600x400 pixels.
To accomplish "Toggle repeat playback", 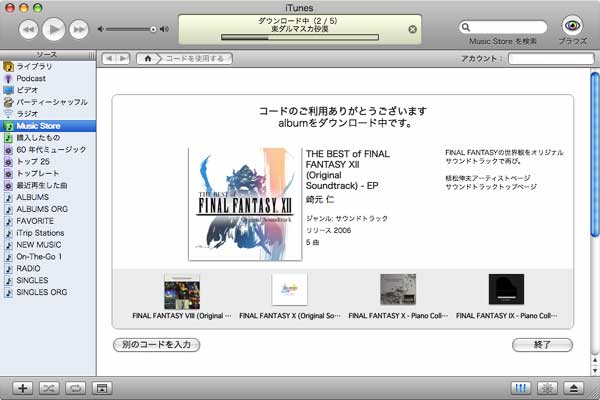I will (75, 388).
